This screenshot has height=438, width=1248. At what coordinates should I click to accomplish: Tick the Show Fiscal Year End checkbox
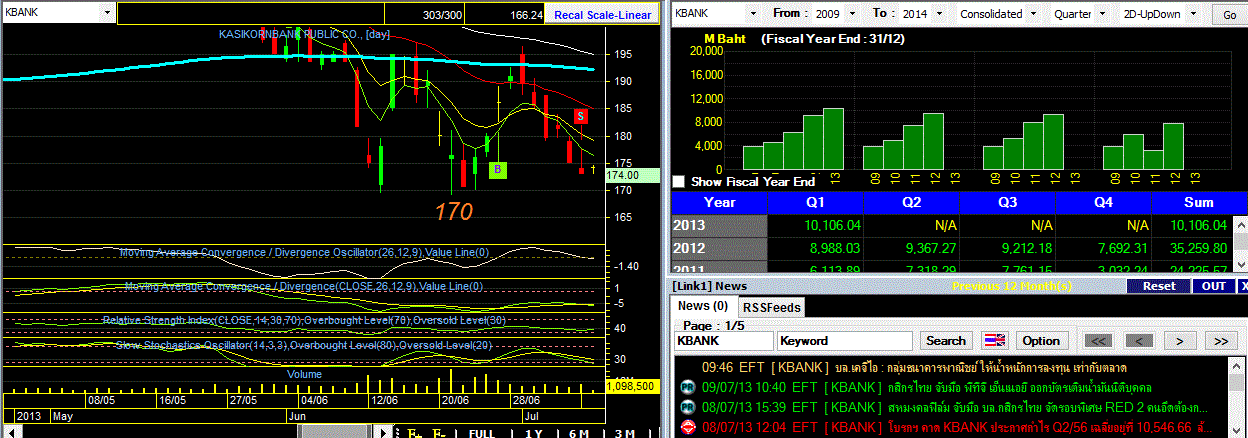(x=680, y=181)
